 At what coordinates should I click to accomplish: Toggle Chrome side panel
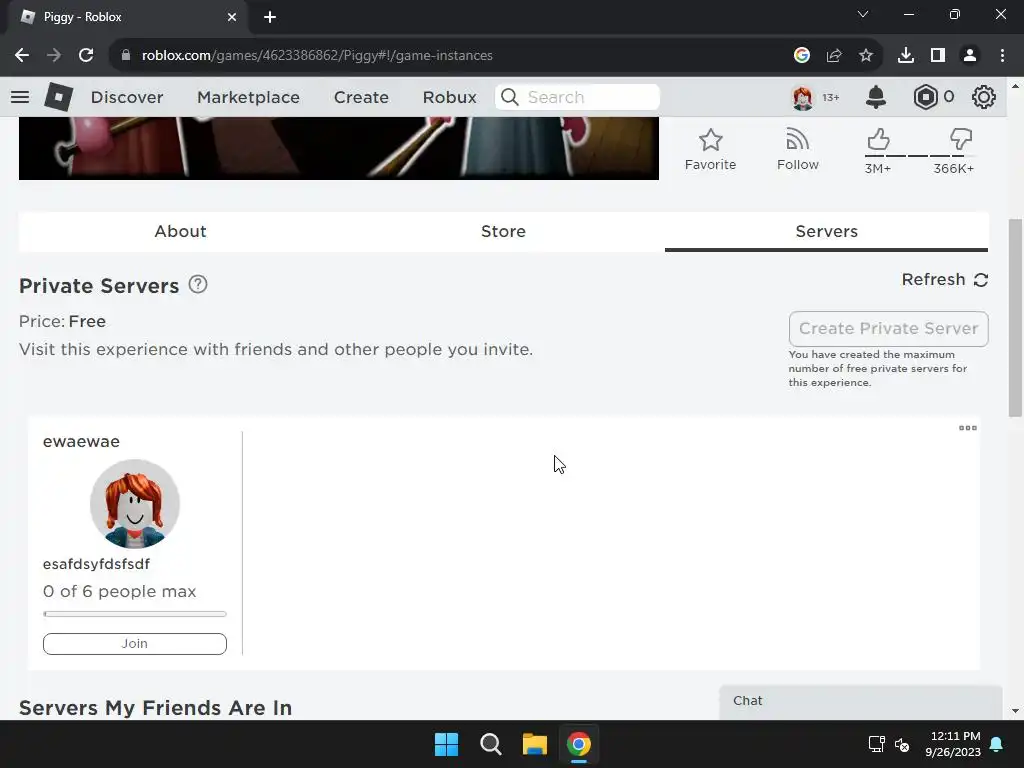click(x=938, y=56)
